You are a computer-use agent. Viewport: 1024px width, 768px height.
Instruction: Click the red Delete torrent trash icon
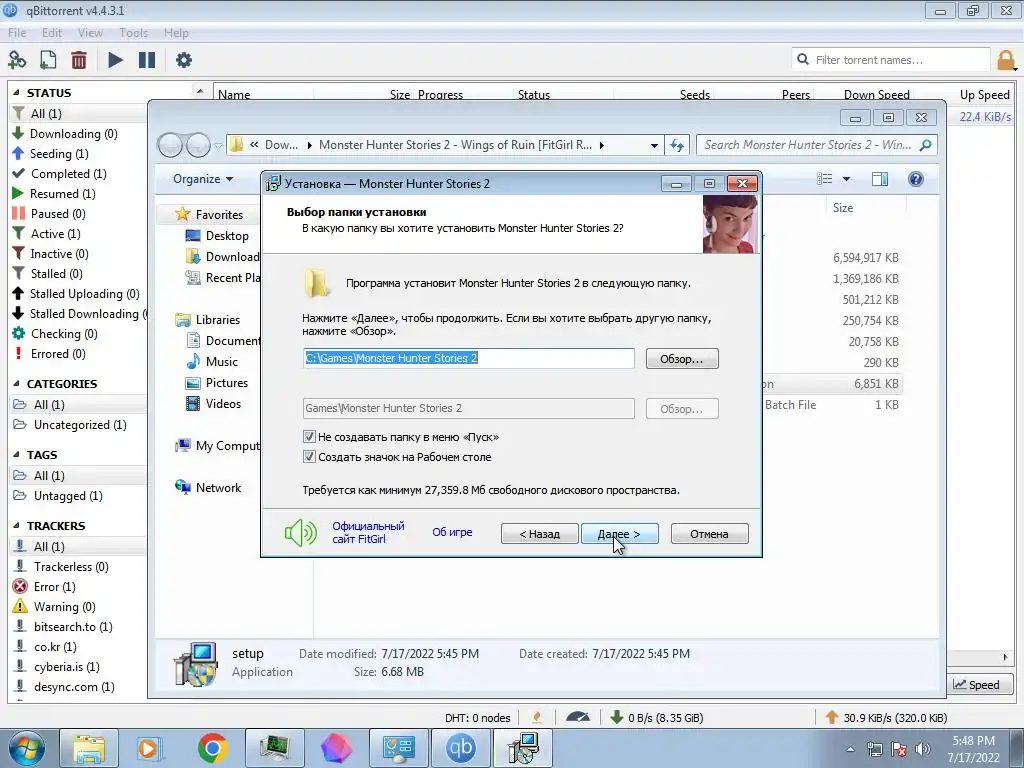tap(79, 60)
